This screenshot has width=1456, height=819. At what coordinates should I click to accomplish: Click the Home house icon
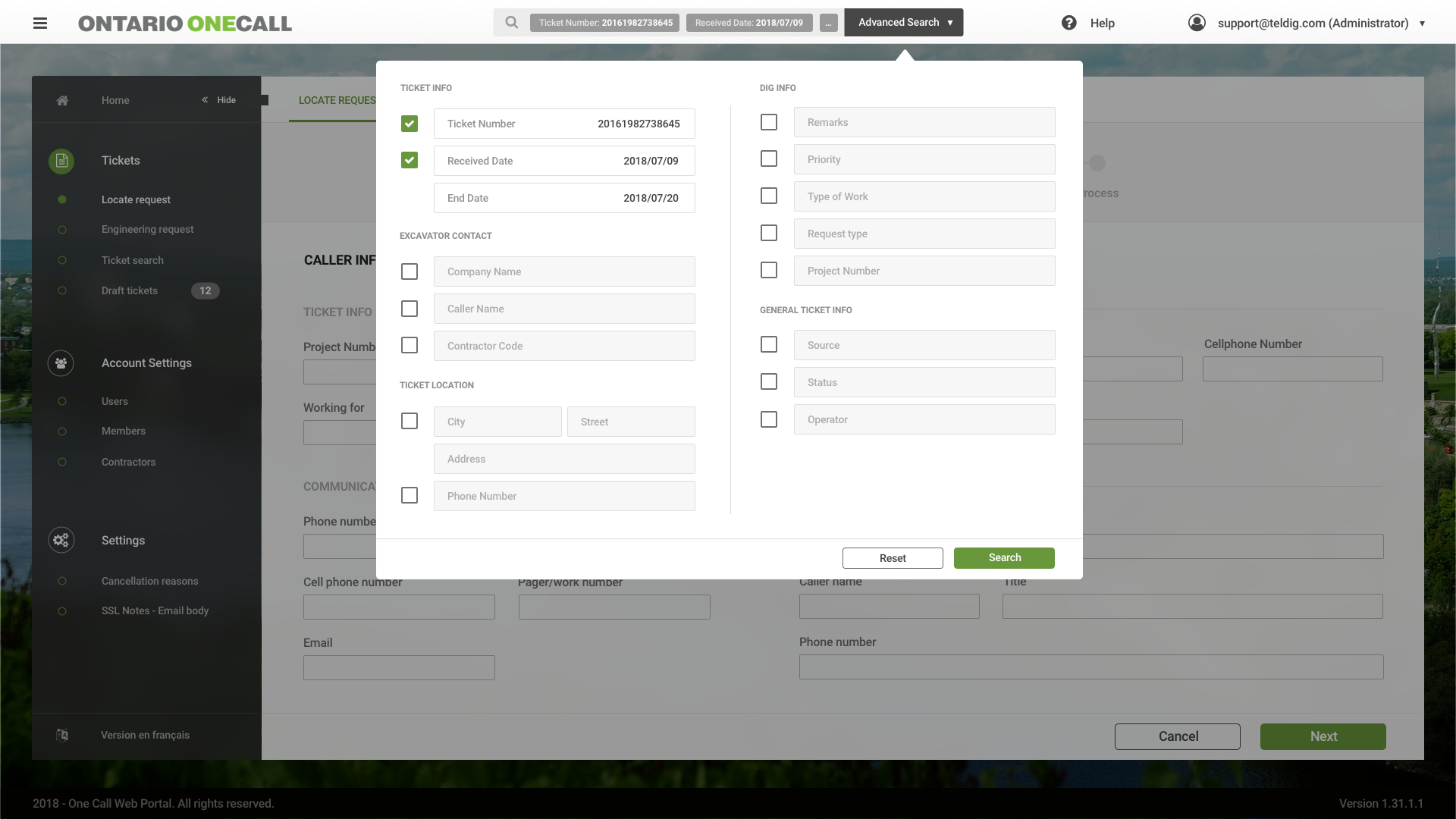[x=62, y=100]
